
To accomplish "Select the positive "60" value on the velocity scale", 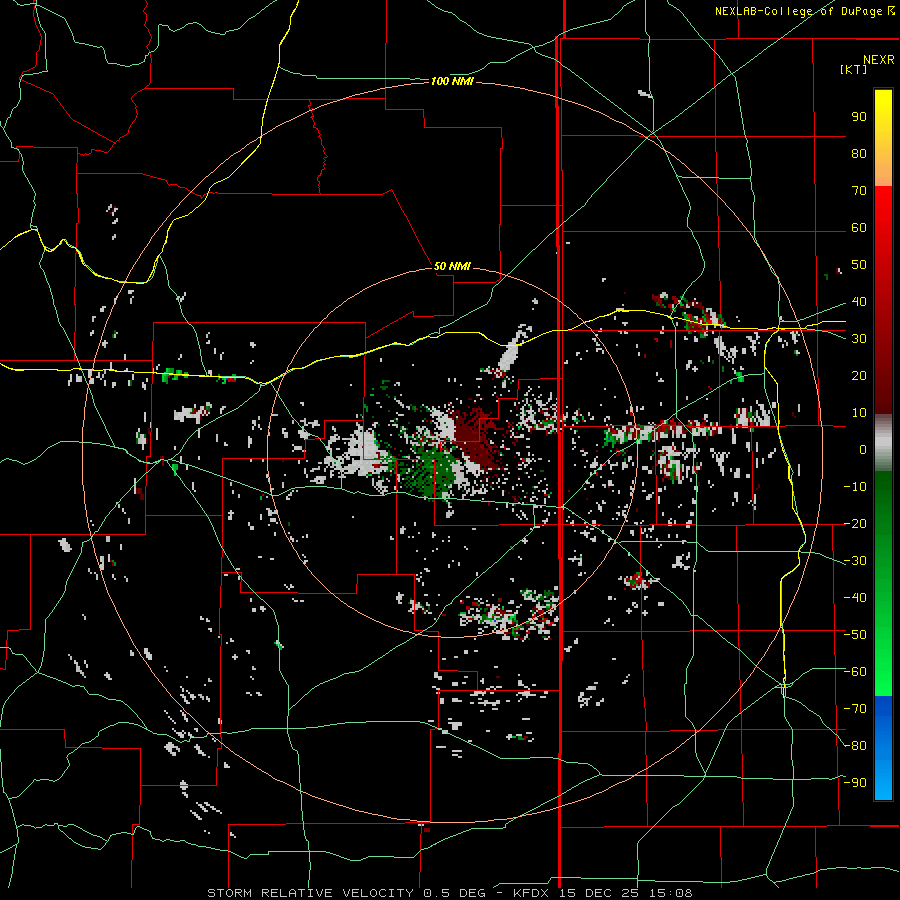I will click(859, 227).
